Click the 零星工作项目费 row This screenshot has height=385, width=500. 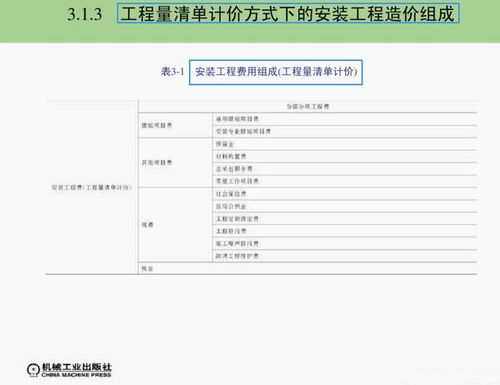[345, 181]
